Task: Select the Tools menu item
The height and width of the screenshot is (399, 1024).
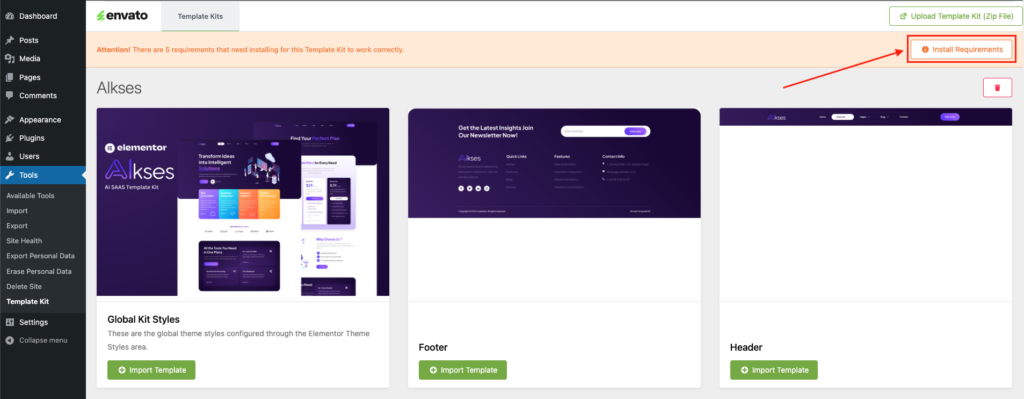Action: (42, 175)
